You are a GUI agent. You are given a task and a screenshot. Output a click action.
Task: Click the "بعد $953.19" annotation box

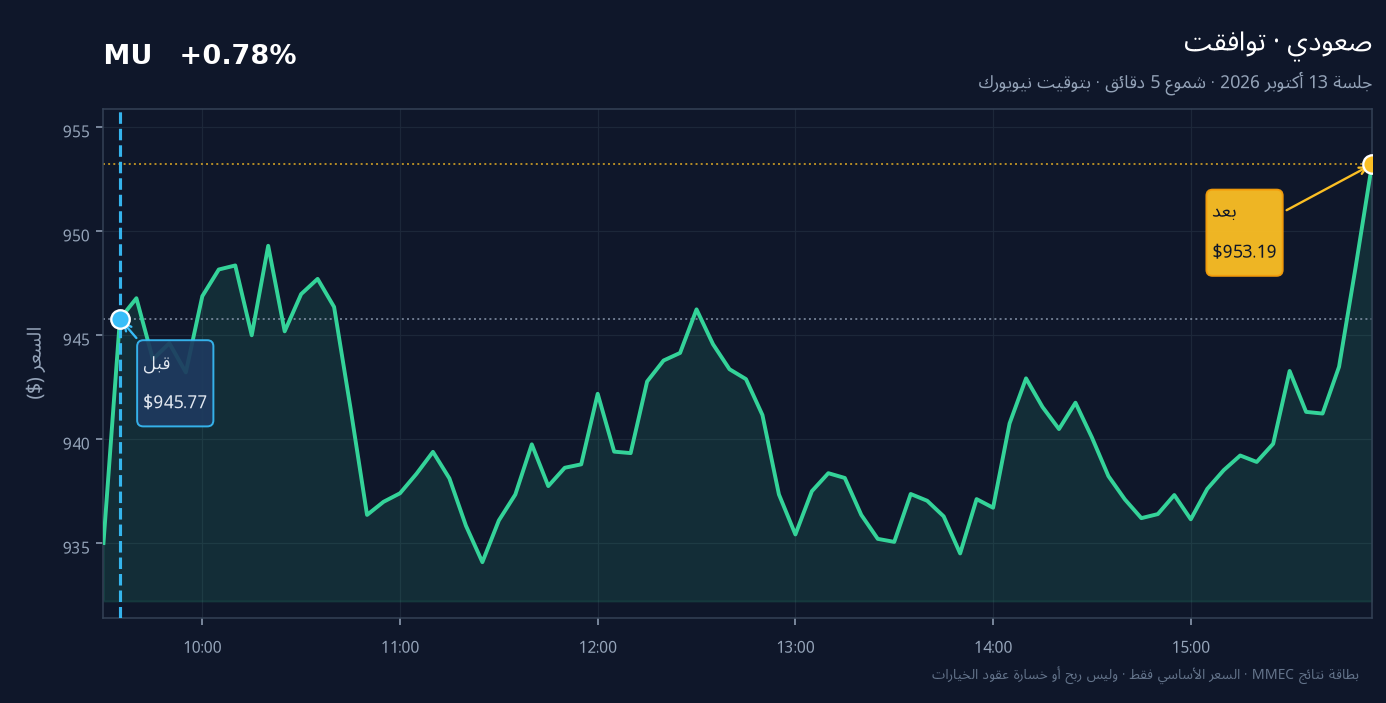point(1244,232)
